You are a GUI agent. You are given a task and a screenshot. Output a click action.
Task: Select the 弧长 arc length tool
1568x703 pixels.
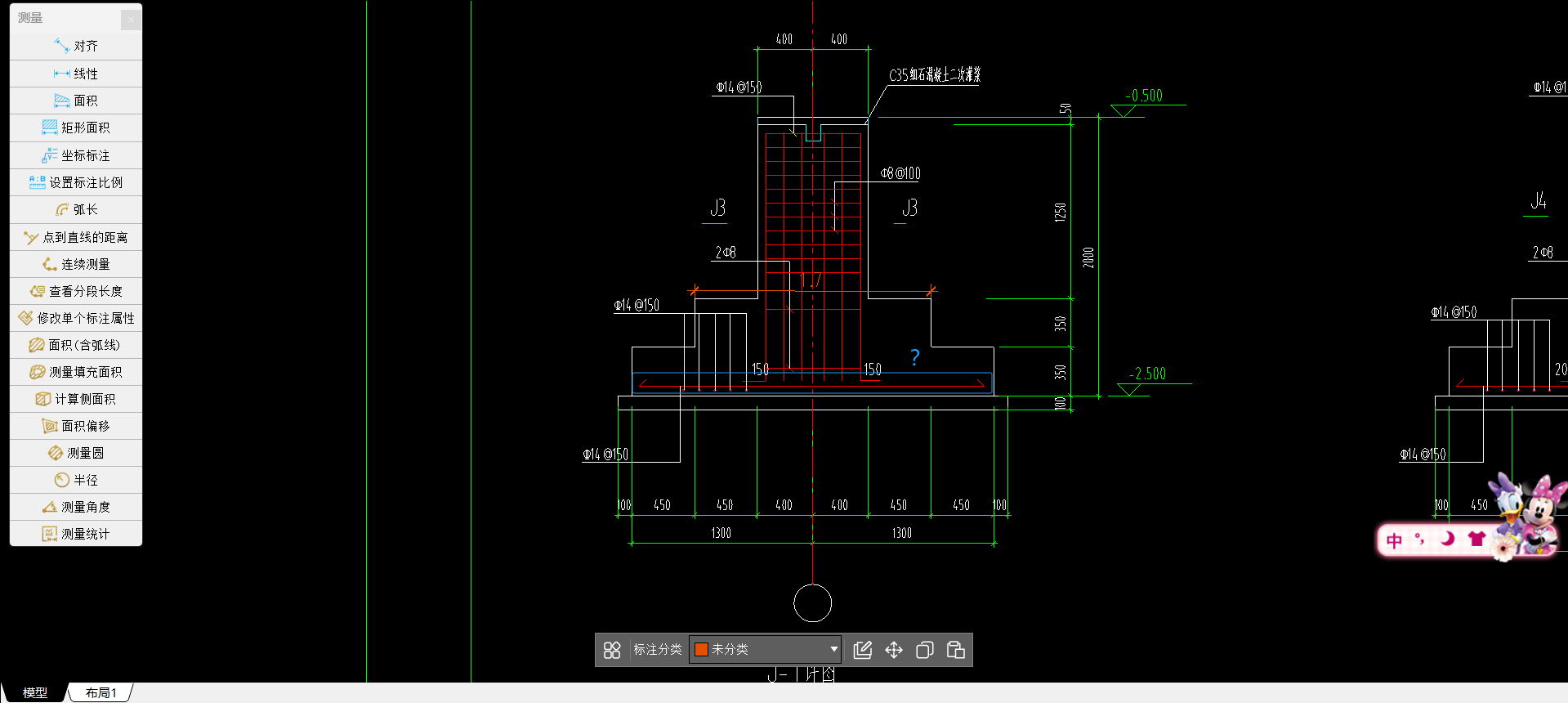tap(76, 209)
